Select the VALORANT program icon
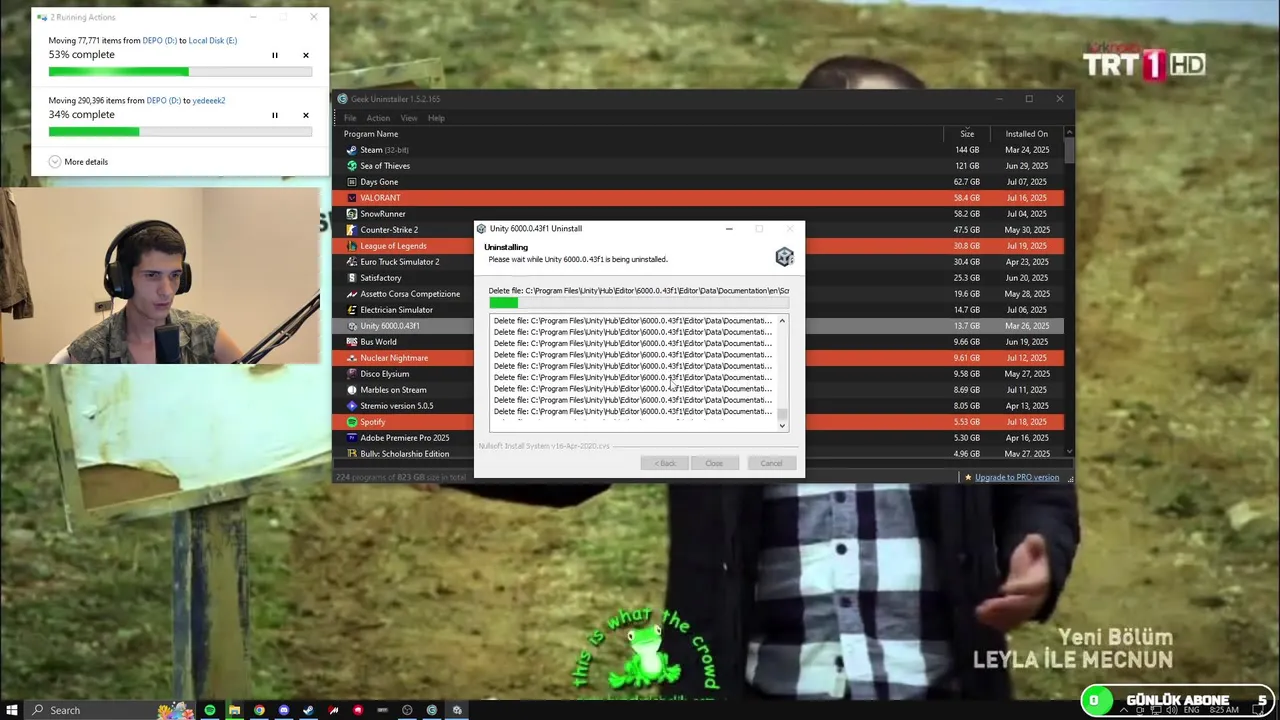Image resolution: width=1280 pixels, height=720 pixels. [351, 198]
